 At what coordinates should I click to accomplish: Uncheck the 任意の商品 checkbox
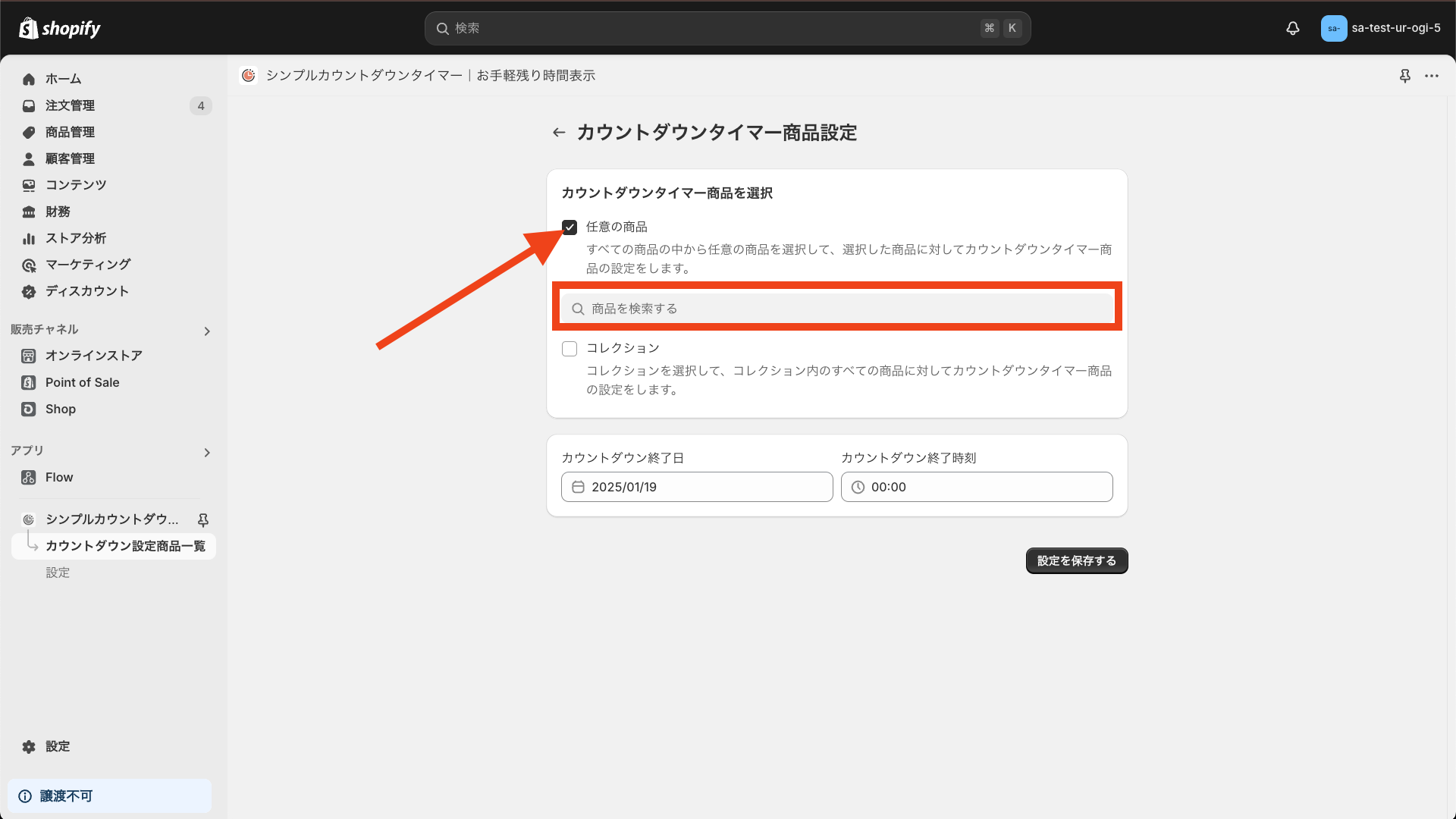(x=570, y=227)
